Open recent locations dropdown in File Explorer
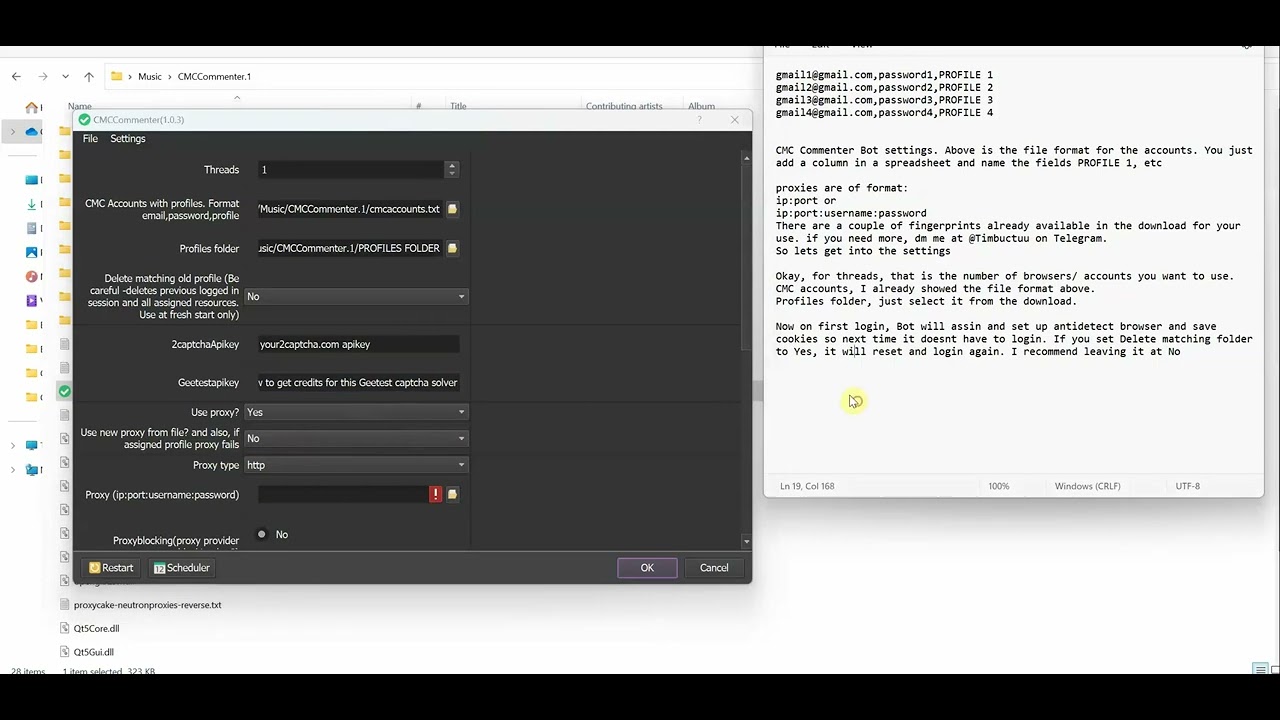 point(66,76)
